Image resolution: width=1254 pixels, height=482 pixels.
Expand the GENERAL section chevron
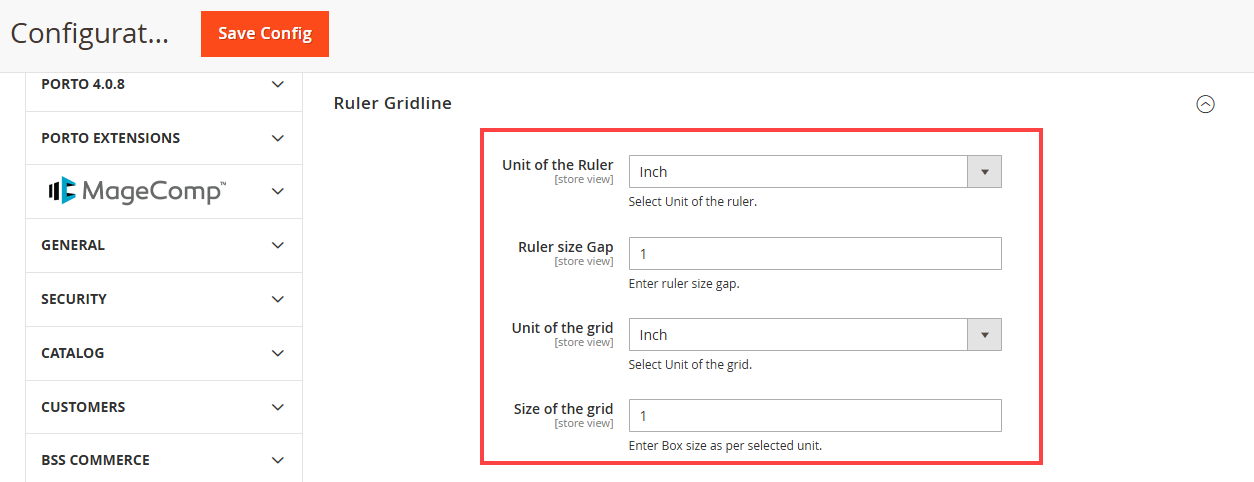278,245
